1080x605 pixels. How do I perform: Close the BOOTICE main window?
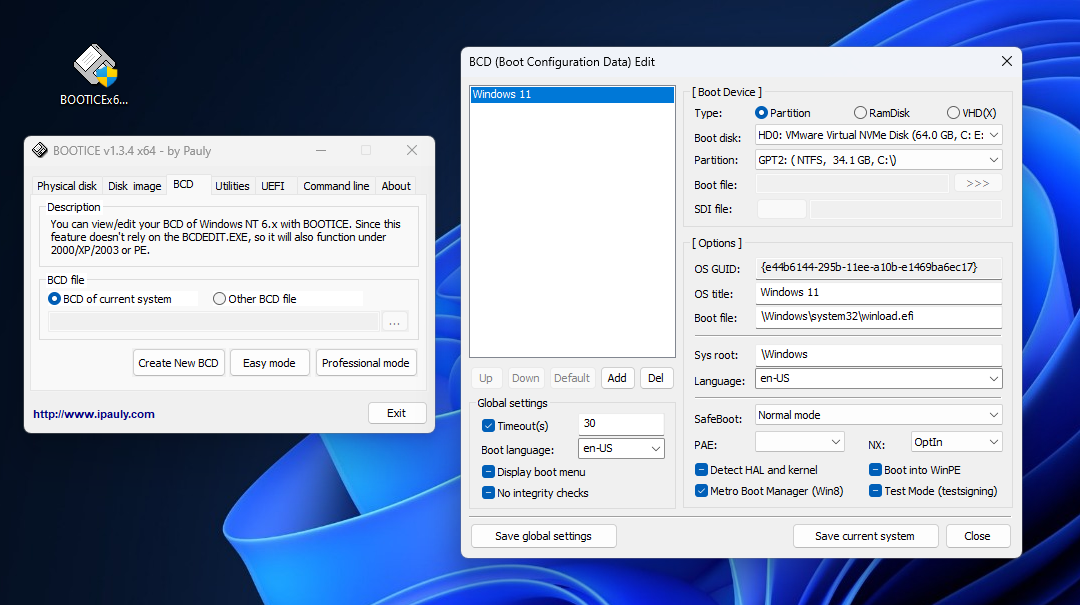tap(412, 150)
